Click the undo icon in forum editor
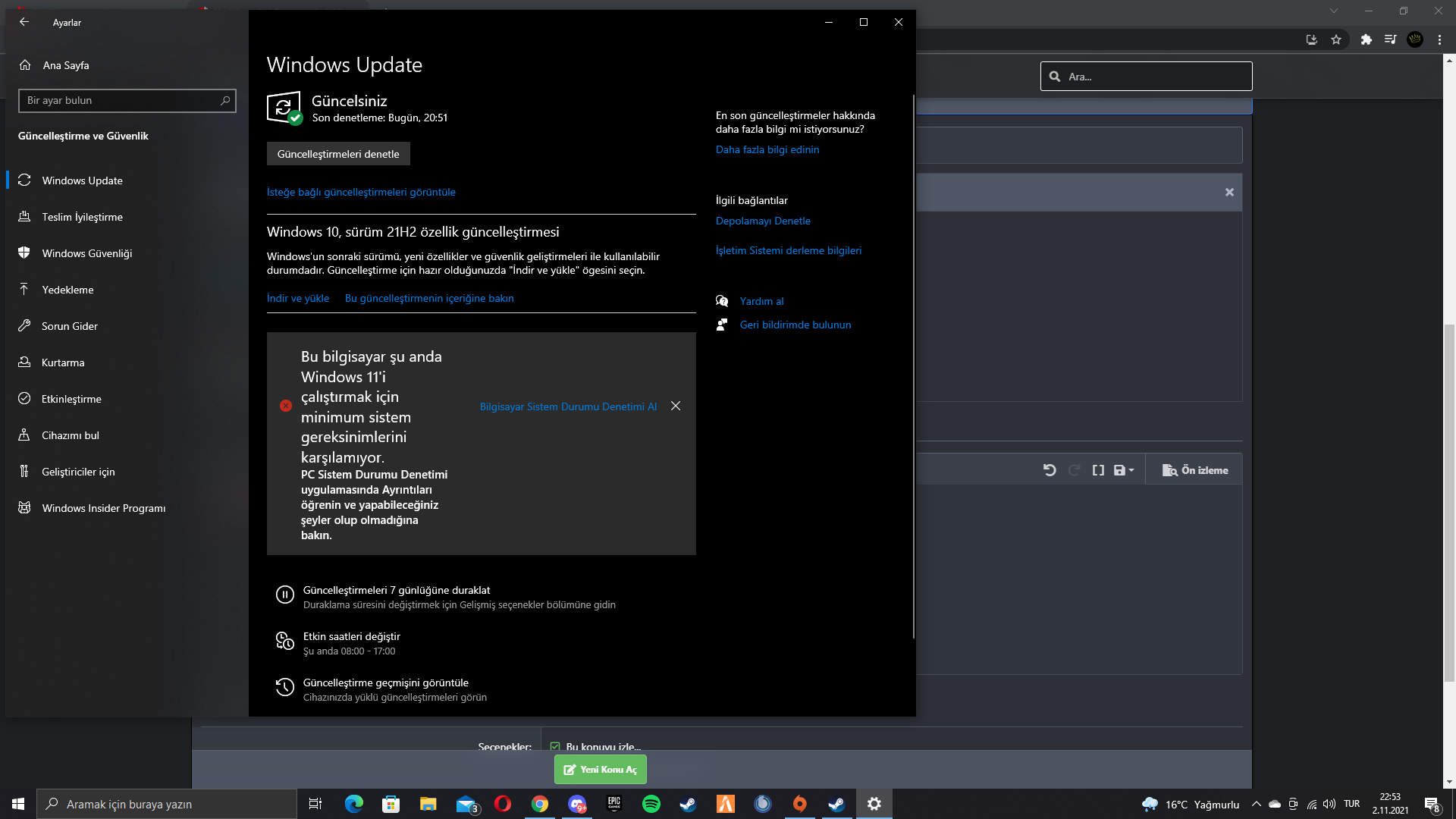This screenshot has width=1456, height=819. coord(1050,470)
